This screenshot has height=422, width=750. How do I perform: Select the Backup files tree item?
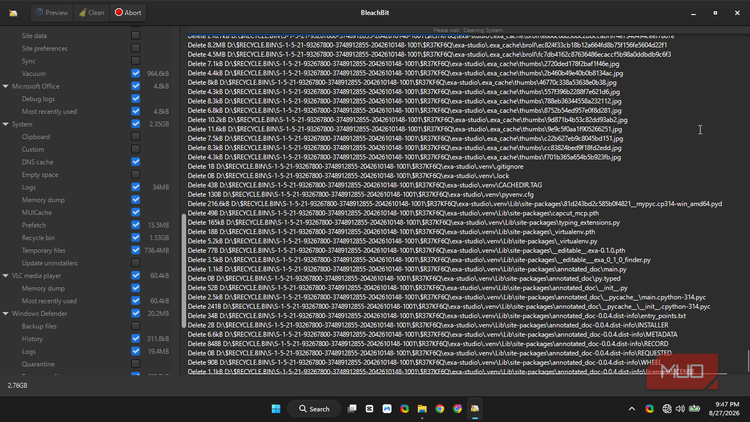tap(39, 326)
